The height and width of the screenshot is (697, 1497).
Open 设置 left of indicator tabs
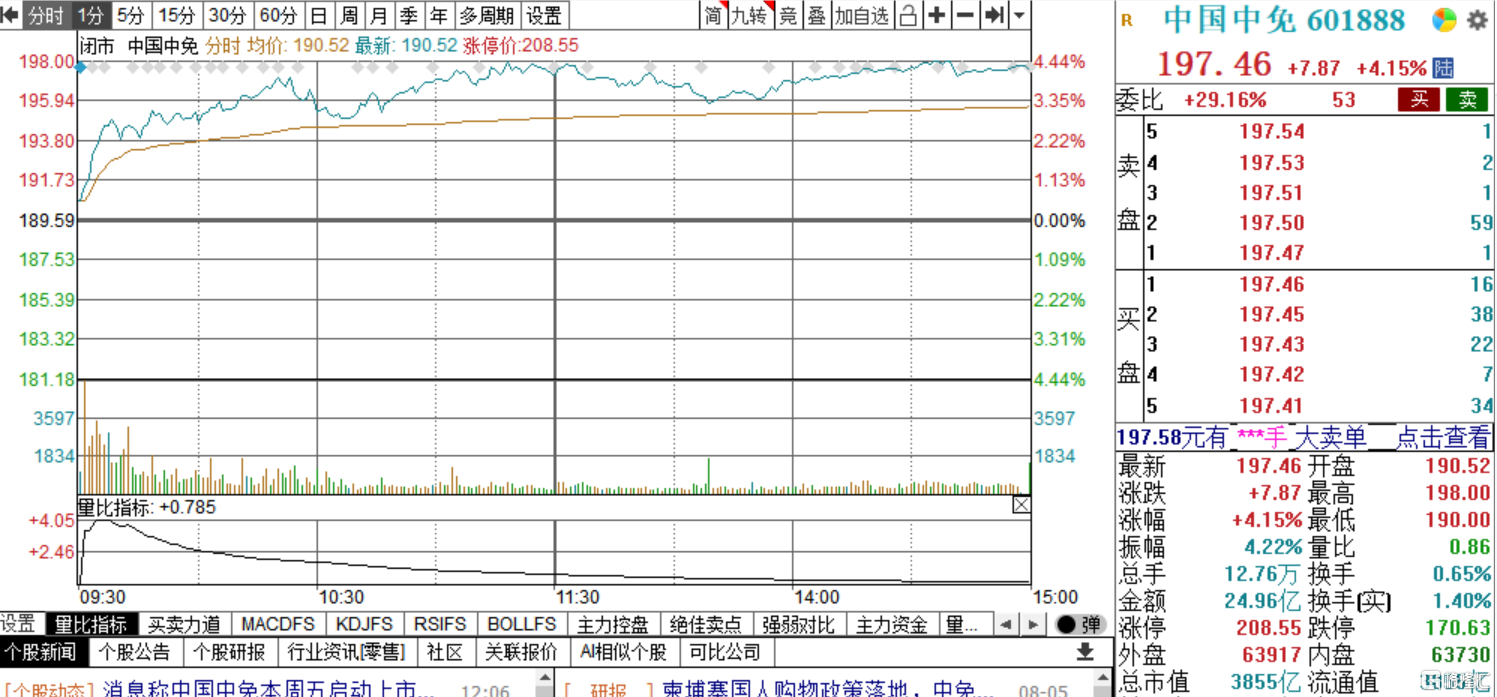(18, 624)
